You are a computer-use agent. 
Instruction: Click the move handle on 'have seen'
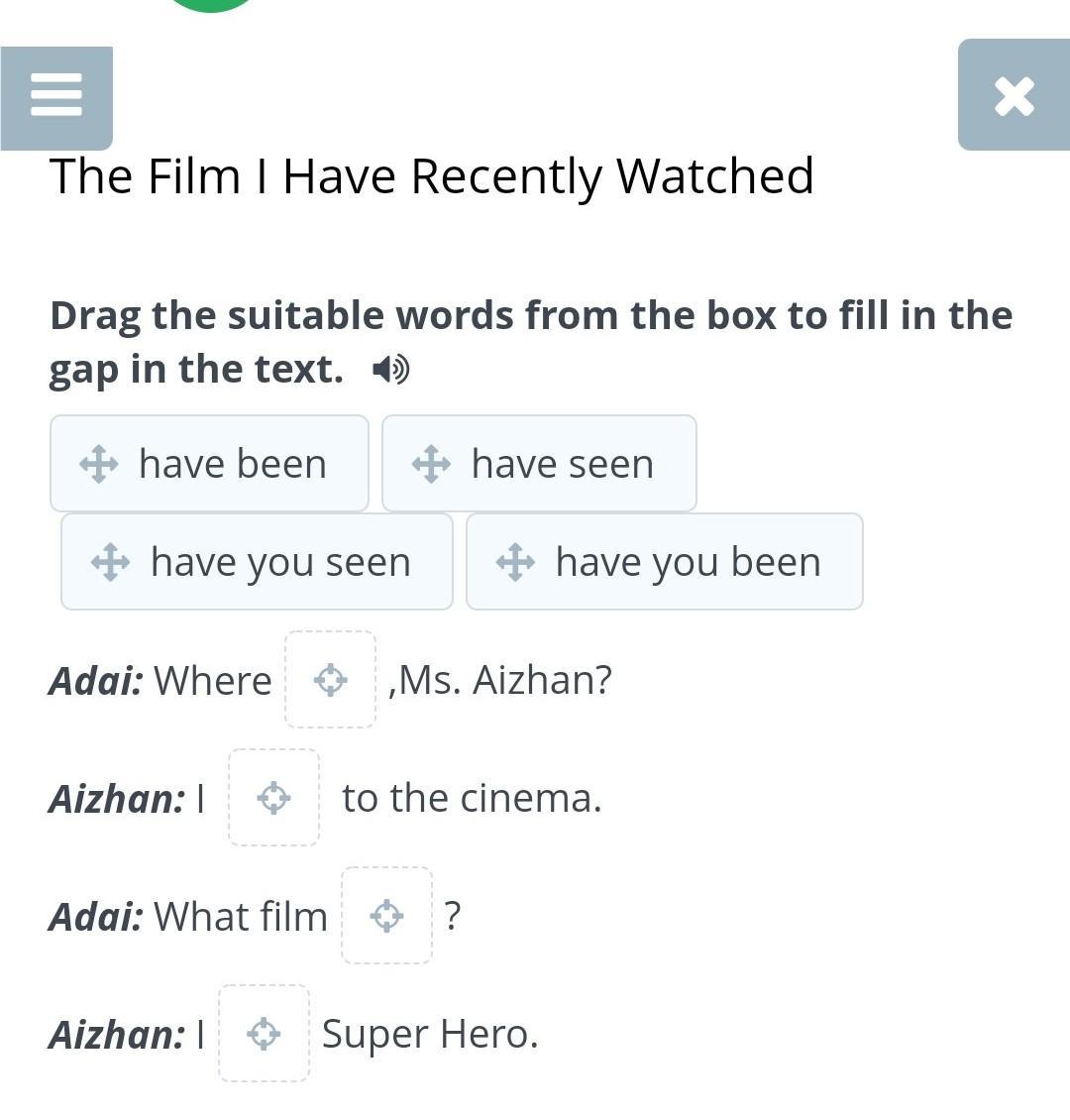(431, 464)
